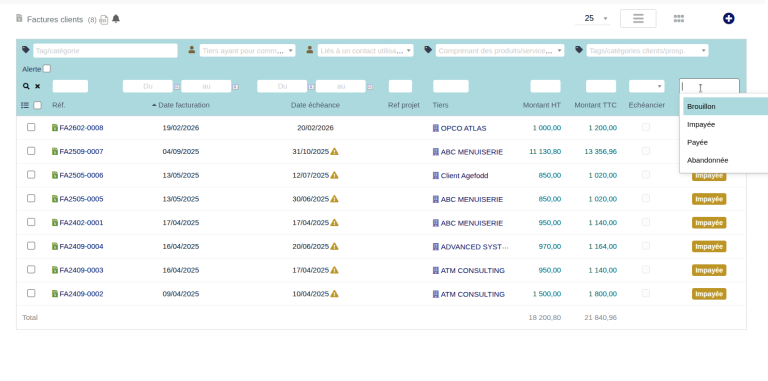Click warning icon next to 20/06/2025

click(335, 246)
